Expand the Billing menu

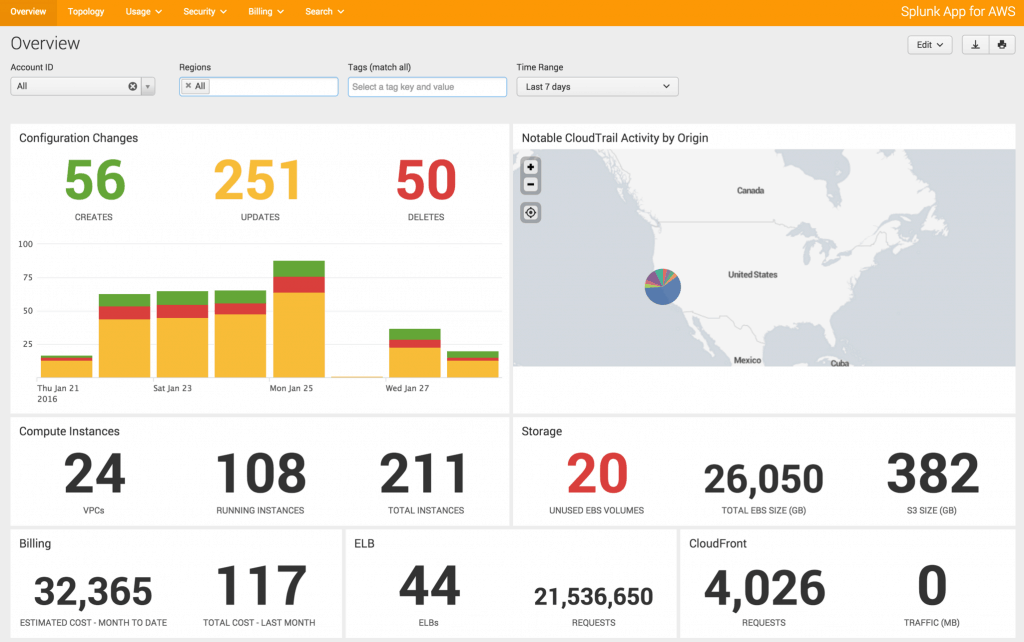pos(266,12)
